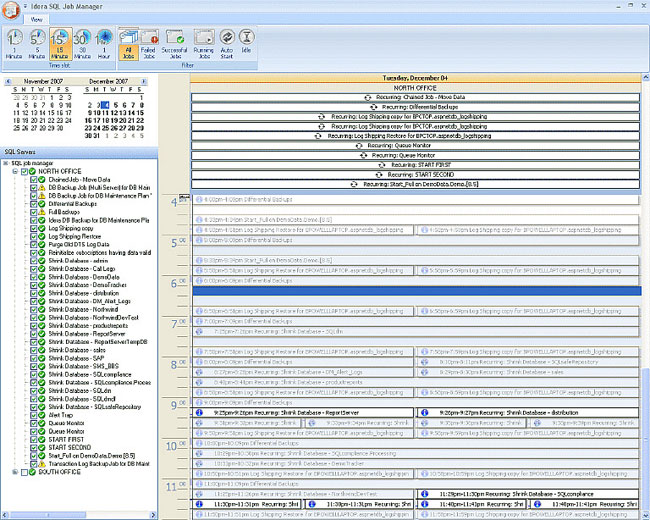Click green status icon of Alert Trap
This screenshot has width=650, height=520.
pyautogui.click(x=41, y=415)
